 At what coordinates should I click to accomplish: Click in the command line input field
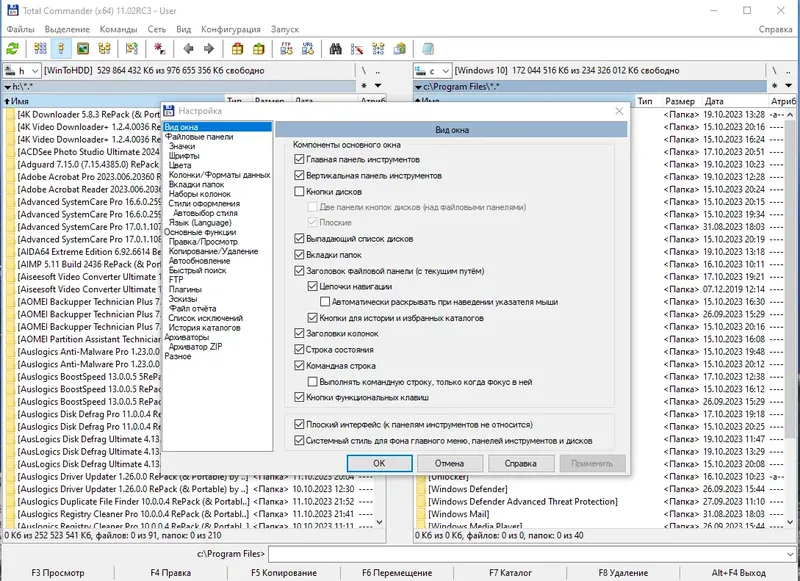526,554
